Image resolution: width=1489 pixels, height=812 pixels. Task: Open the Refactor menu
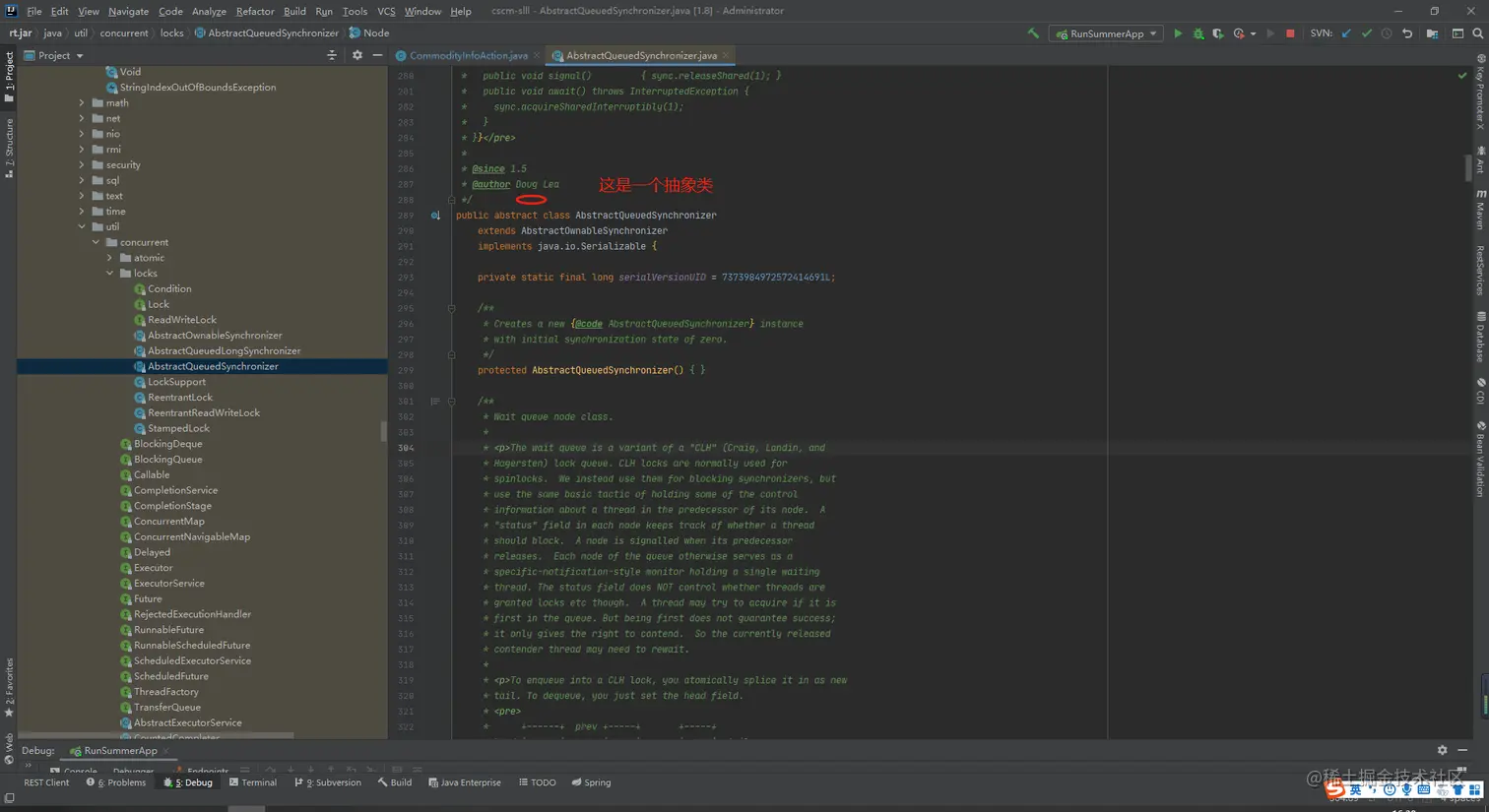(254, 11)
